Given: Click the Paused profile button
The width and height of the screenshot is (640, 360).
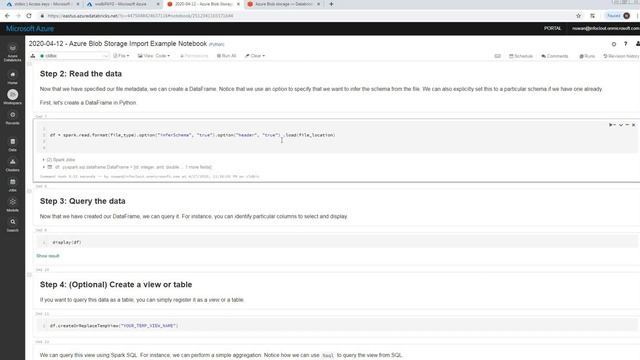Looking at the screenshot, I should [x=618, y=16].
